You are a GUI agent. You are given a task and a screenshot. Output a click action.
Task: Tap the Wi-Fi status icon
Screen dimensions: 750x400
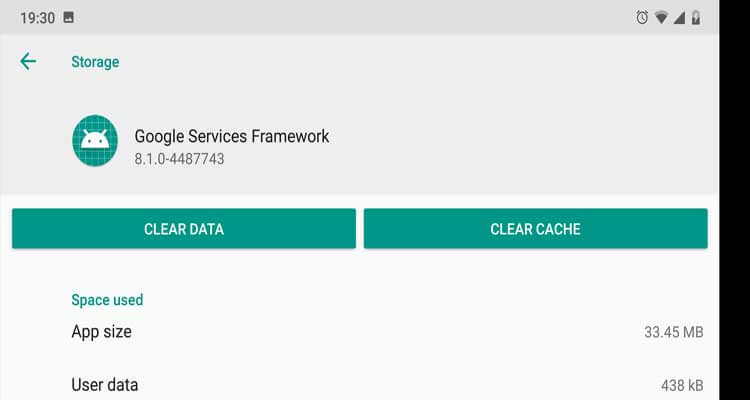[x=660, y=17]
